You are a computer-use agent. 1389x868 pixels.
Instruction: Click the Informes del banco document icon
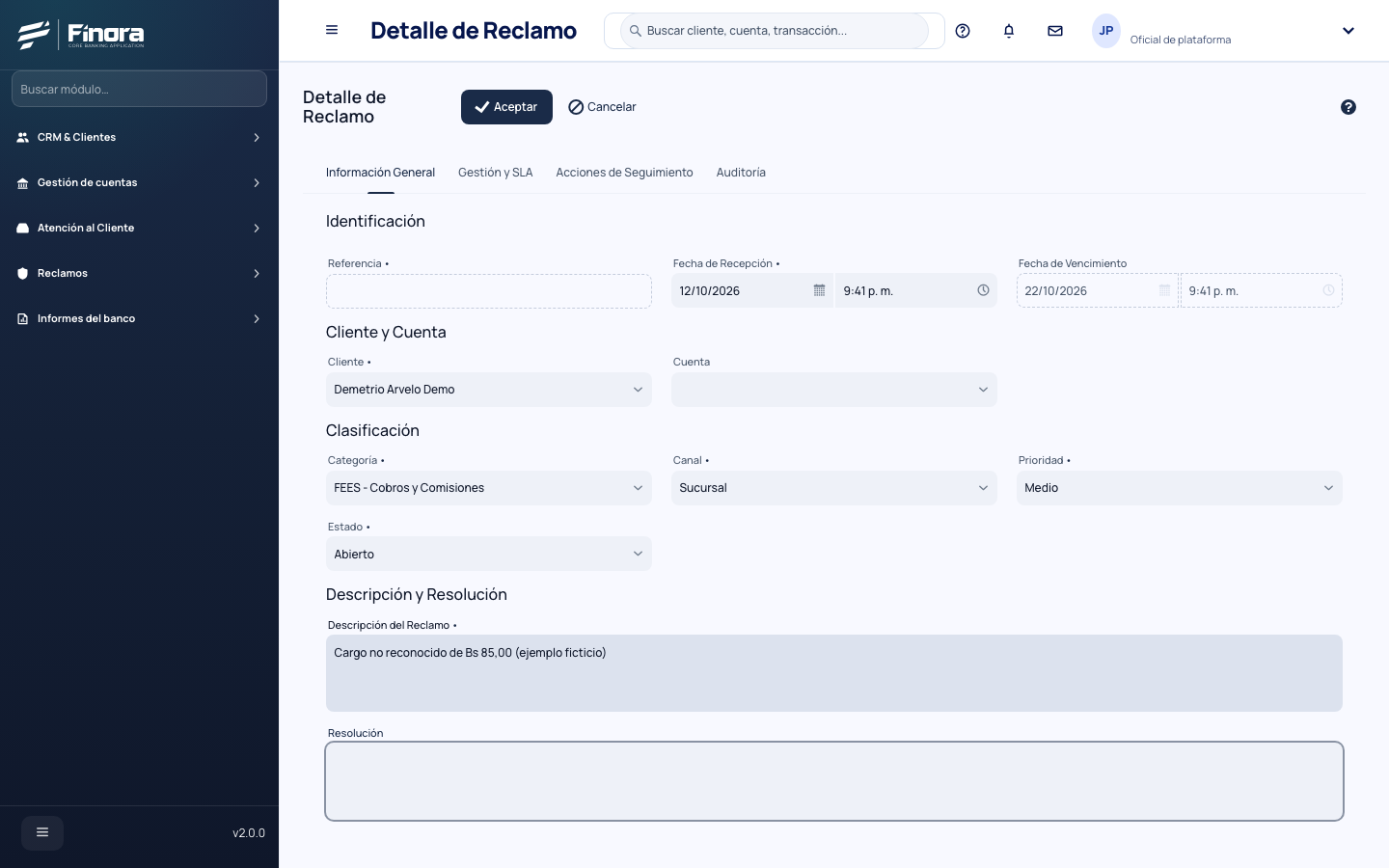click(23, 319)
